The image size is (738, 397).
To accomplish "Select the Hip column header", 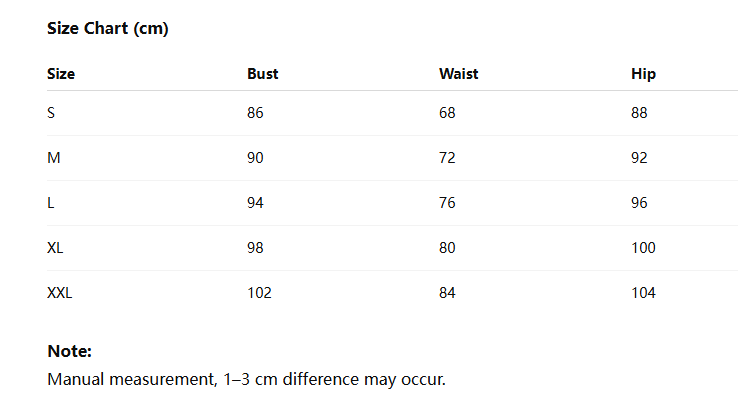I will (x=643, y=74).
